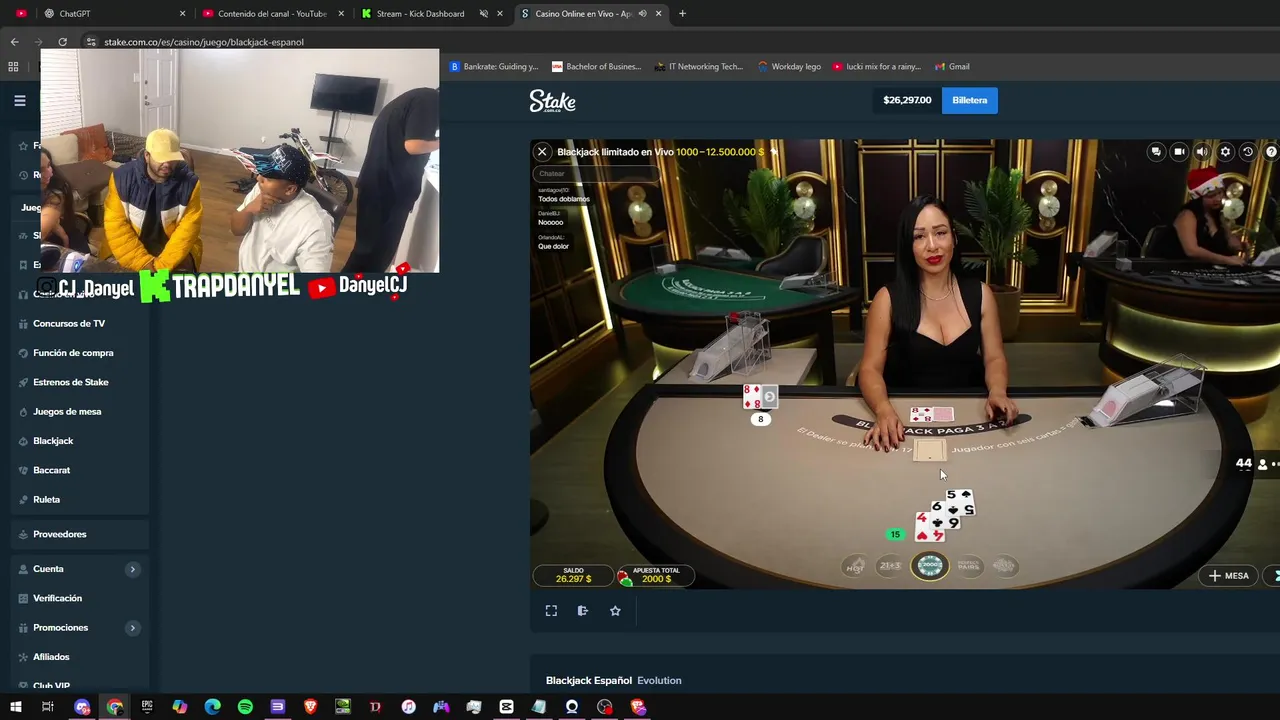Viewport: 1280px width, 720px height.
Task: Go back to previous page
Action: tap(14, 42)
